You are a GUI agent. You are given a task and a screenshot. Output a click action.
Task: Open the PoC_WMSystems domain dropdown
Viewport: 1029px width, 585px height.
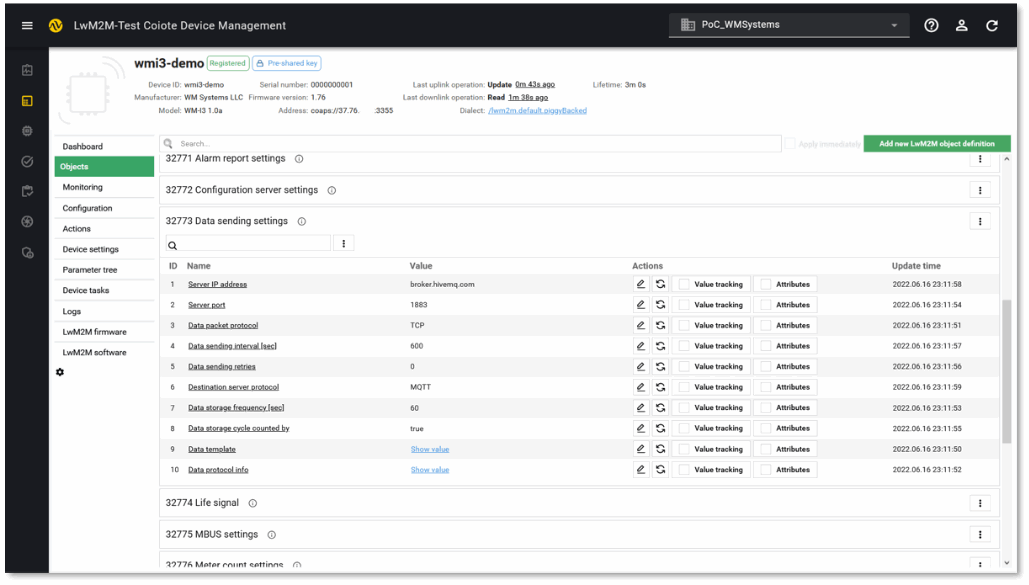(789, 26)
